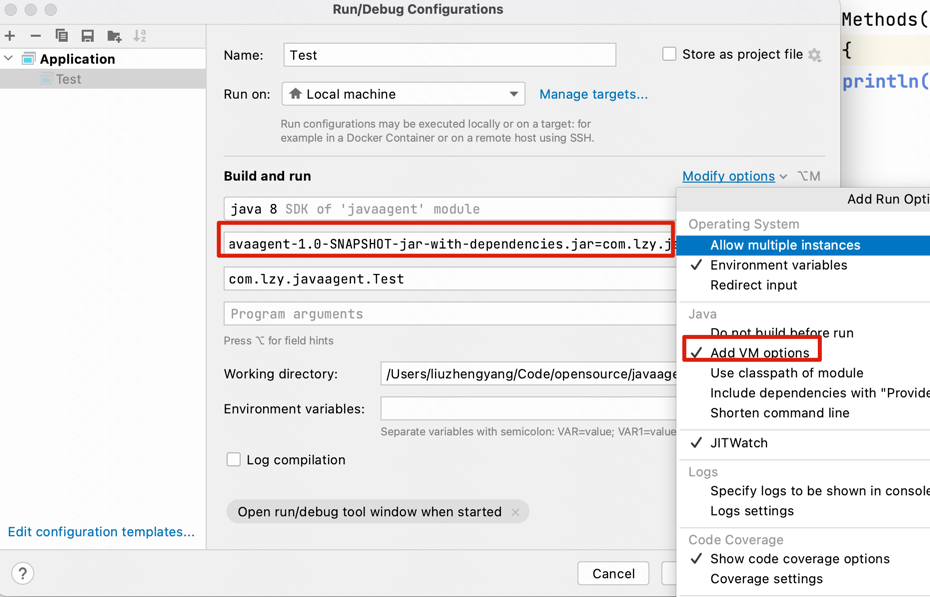Viewport: 930px width, 597px height.
Task: Collapse the Application tree node
Action: pyautogui.click(x=8, y=58)
